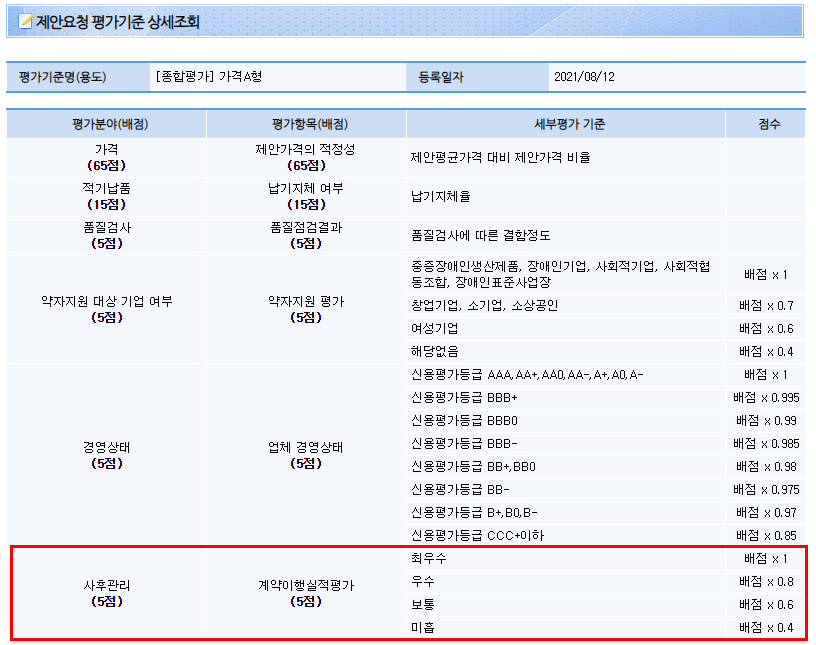Select score '배점 x 0.98'

click(x=766, y=466)
